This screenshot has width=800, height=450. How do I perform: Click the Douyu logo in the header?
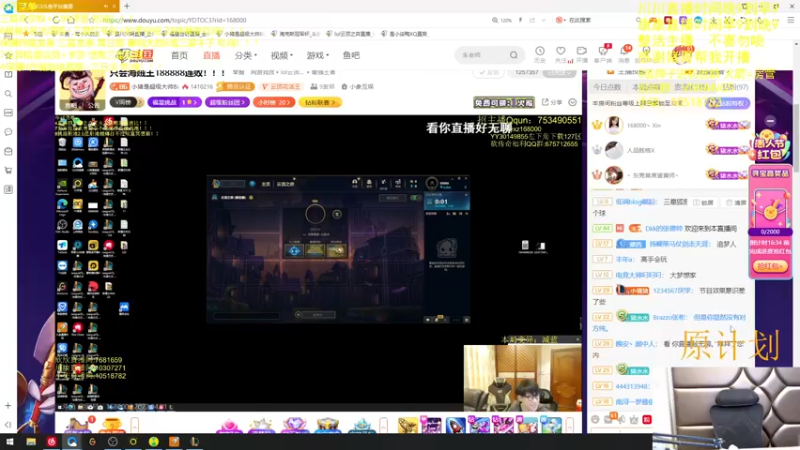point(135,55)
